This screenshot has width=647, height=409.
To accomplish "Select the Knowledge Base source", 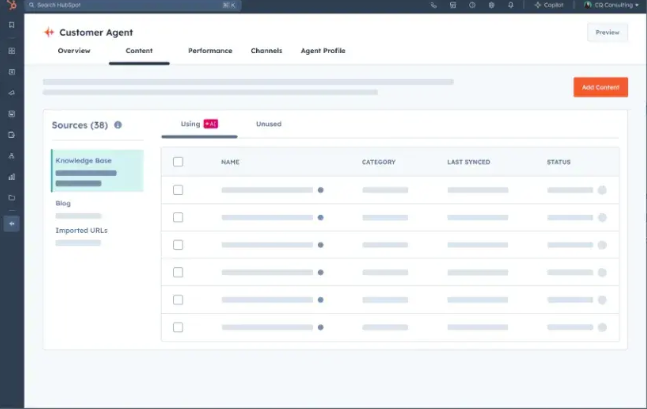I will (x=97, y=171).
